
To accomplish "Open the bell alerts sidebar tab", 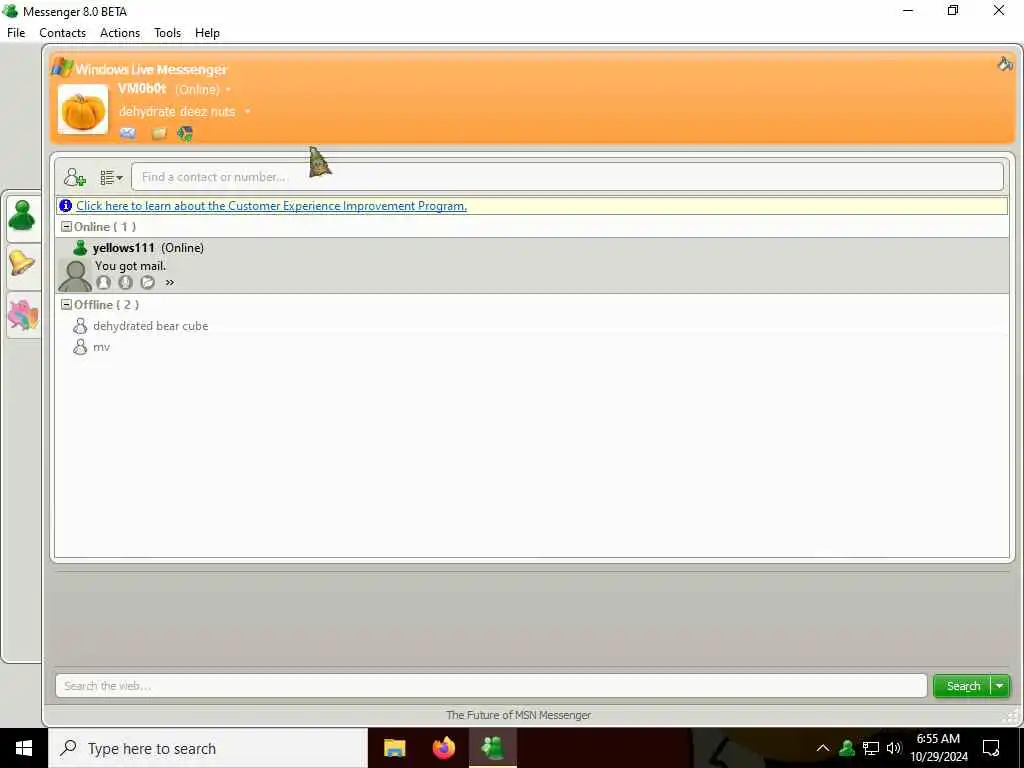I will [22, 264].
